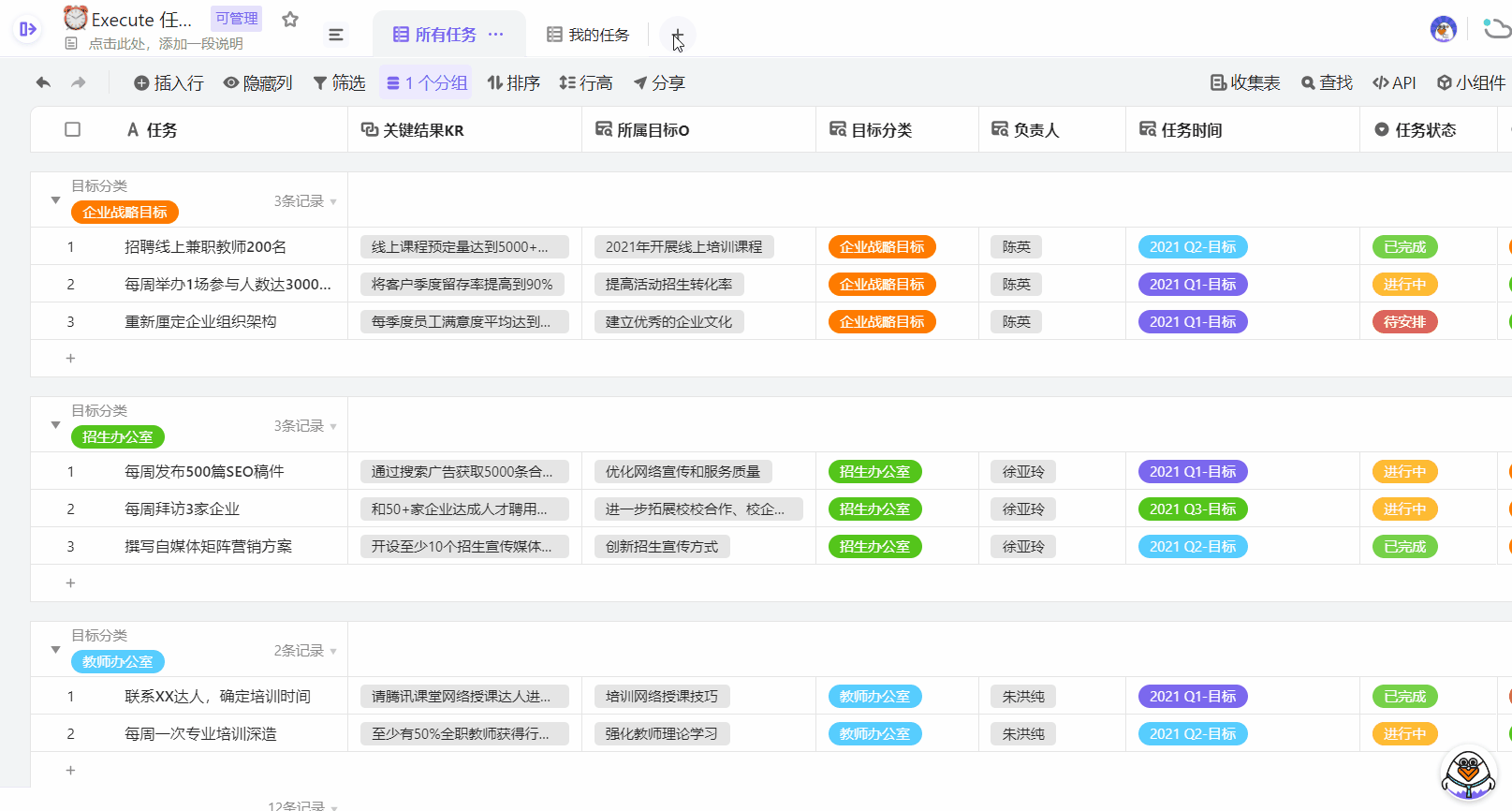Collapse the 企业战略目标 group

click(x=55, y=200)
